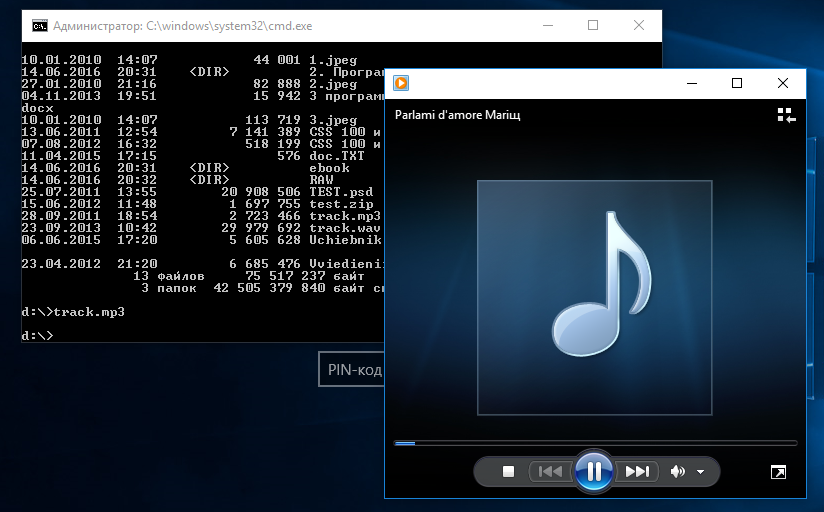Click the ebook directory entry
Screen dimensions: 824x512
[329, 168]
